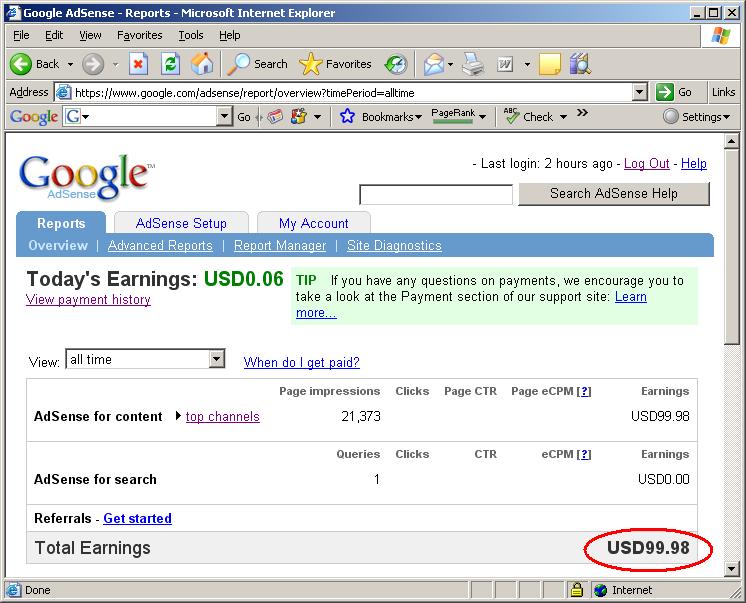Open Back button history dropdown arrow

(70, 64)
